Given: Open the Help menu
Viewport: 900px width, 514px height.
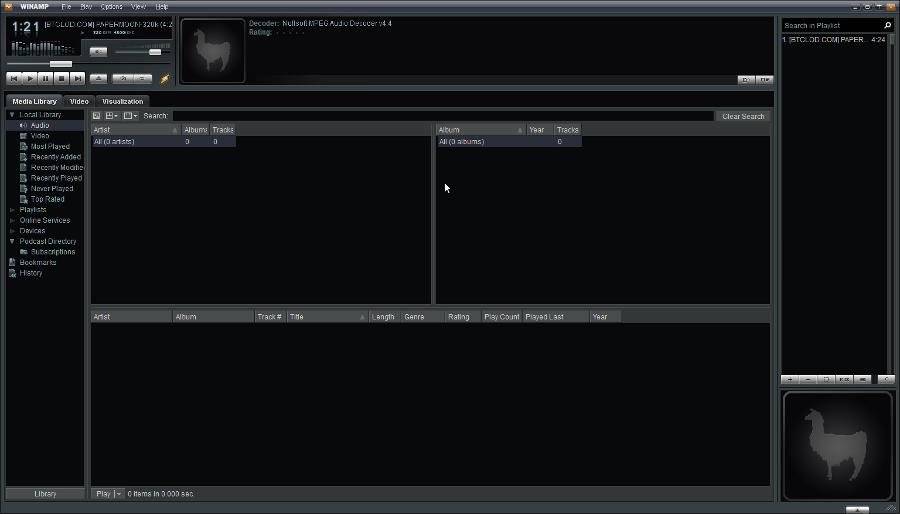Looking at the screenshot, I should (162, 6).
